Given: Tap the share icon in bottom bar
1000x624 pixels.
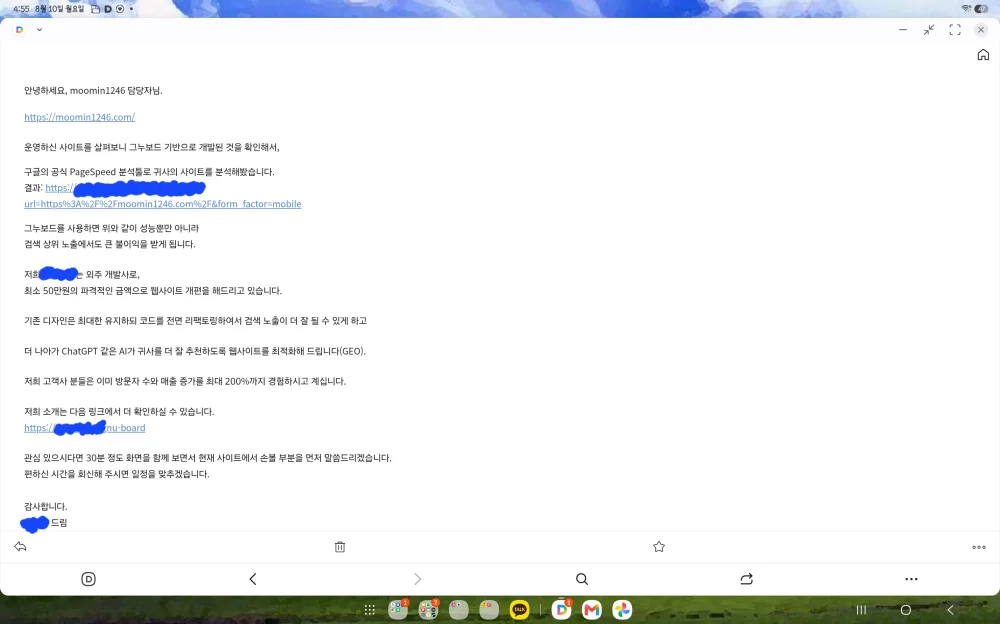Looking at the screenshot, I should tap(747, 579).
